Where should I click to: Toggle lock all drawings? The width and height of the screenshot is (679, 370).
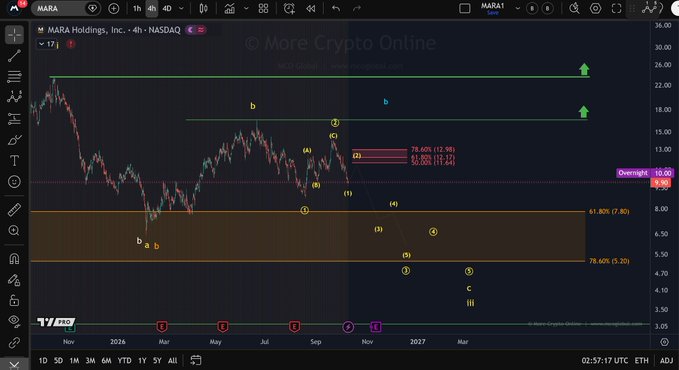click(14, 300)
